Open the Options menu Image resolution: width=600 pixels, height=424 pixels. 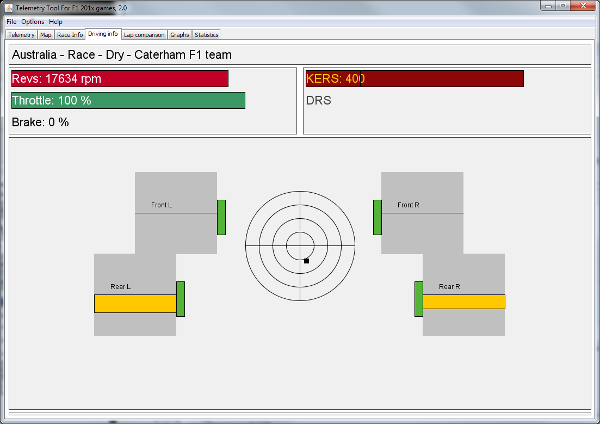33,21
